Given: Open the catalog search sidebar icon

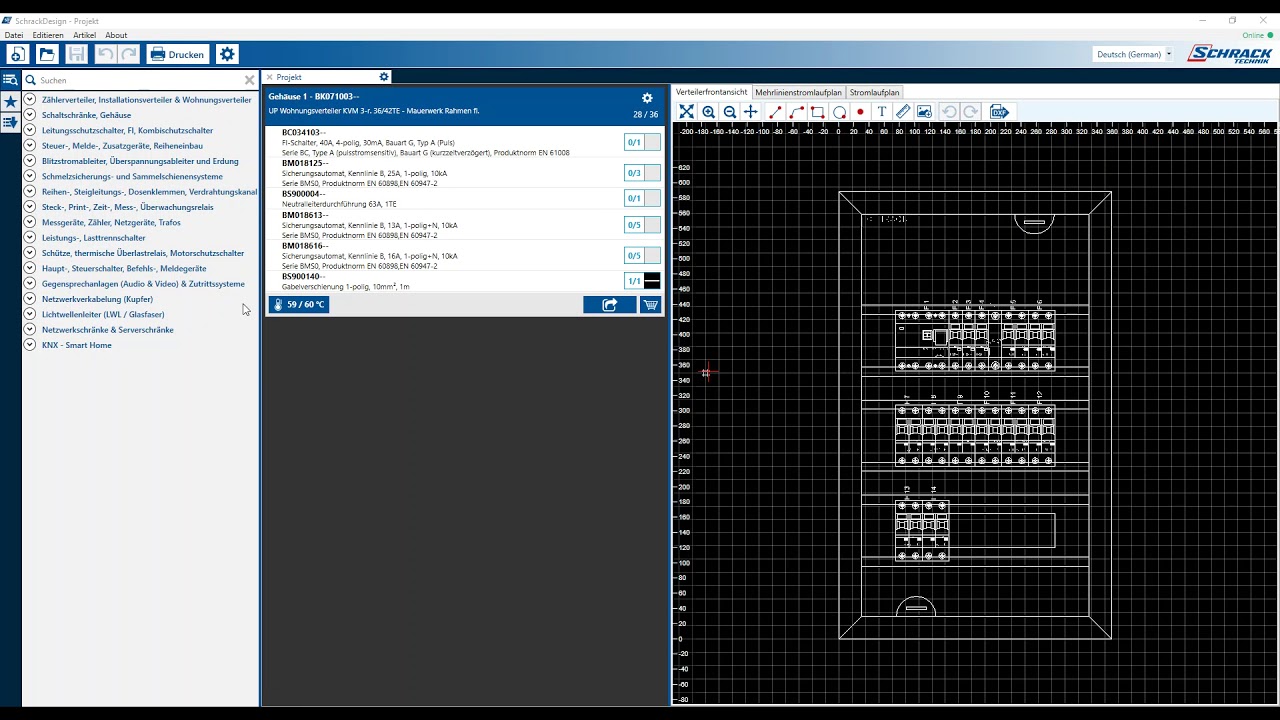Looking at the screenshot, I should coord(10,80).
